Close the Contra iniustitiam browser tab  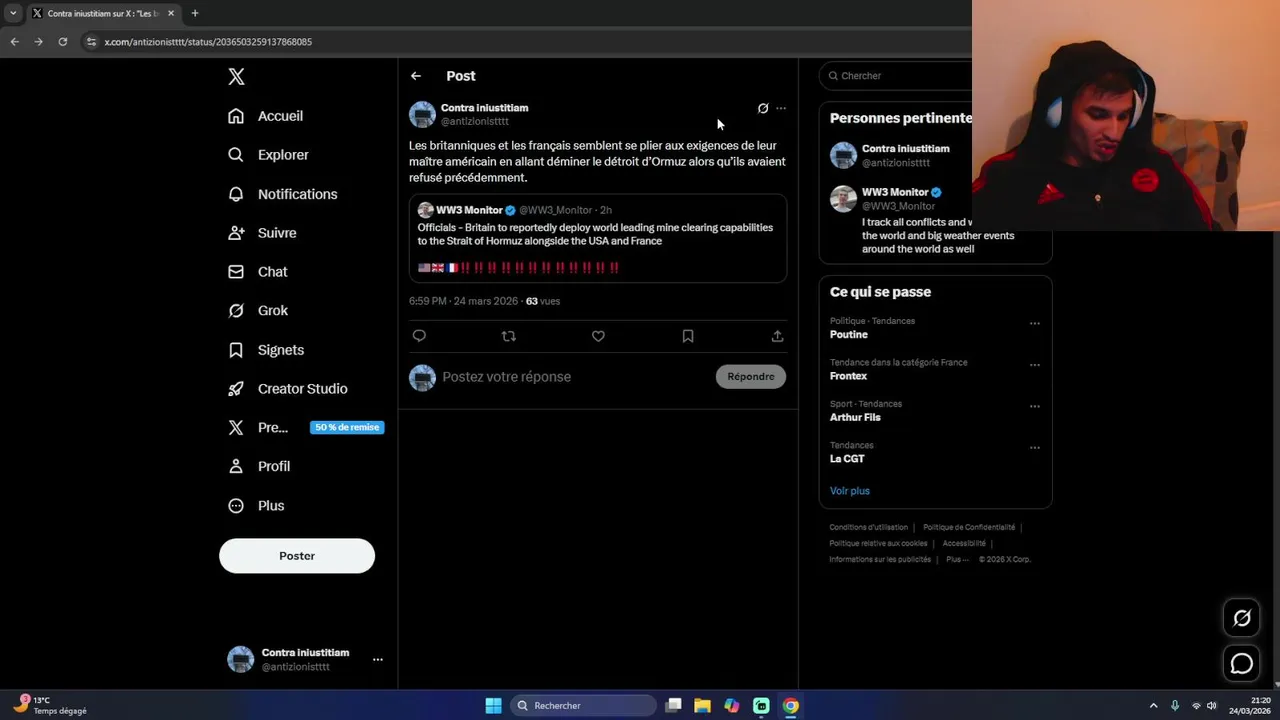click(171, 13)
